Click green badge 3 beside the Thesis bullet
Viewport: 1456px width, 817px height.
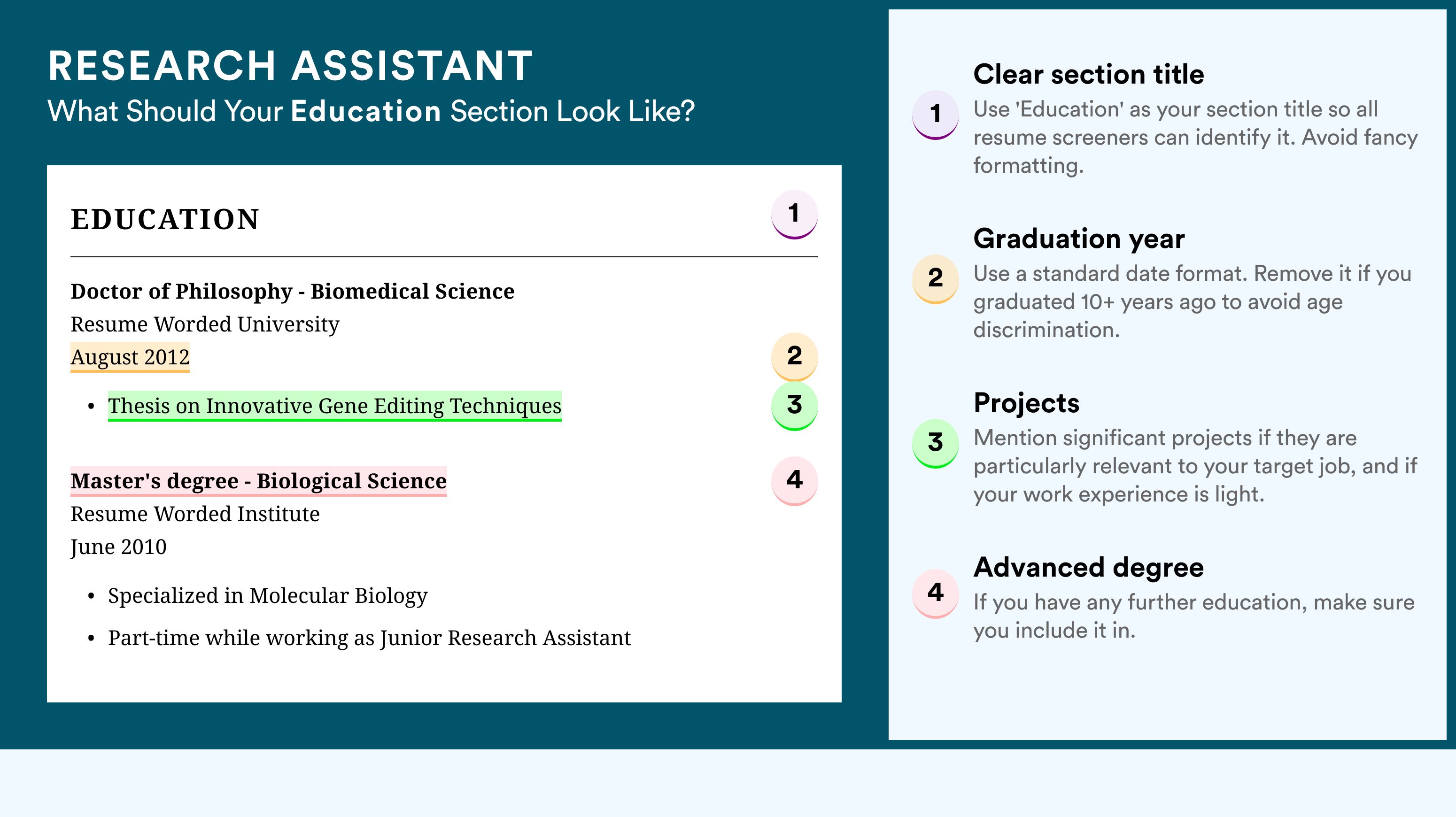(x=794, y=406)
